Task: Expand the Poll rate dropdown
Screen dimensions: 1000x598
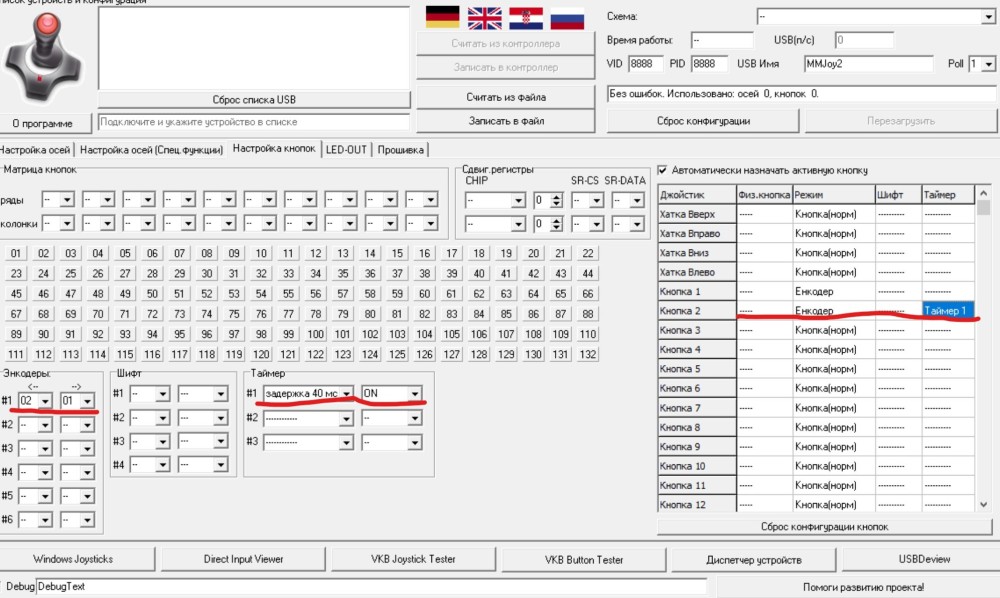Action: click(x=988, y=64)
